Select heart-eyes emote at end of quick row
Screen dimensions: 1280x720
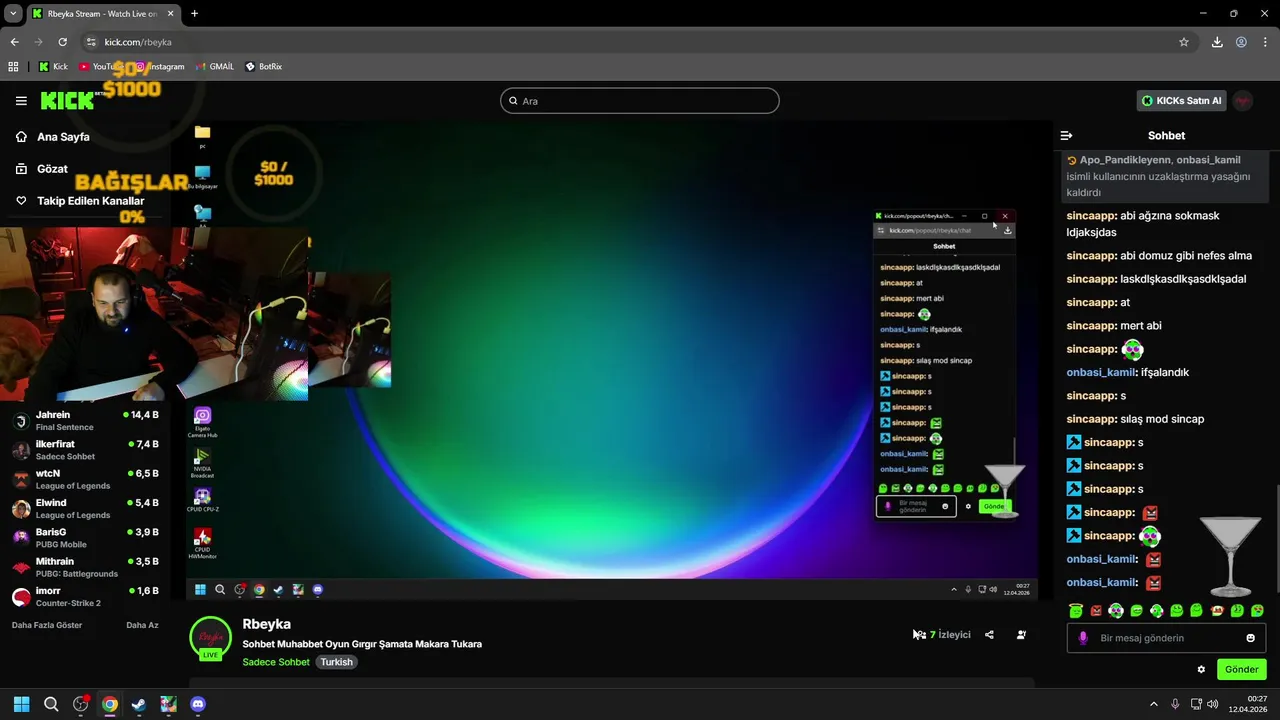click(1257, 611)
